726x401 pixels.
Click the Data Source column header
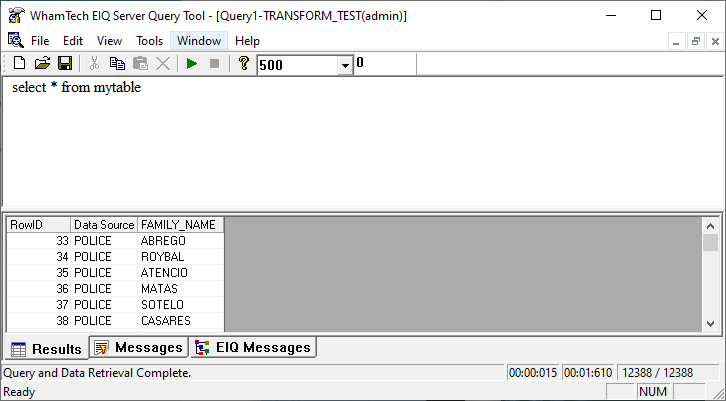point(104,225)
